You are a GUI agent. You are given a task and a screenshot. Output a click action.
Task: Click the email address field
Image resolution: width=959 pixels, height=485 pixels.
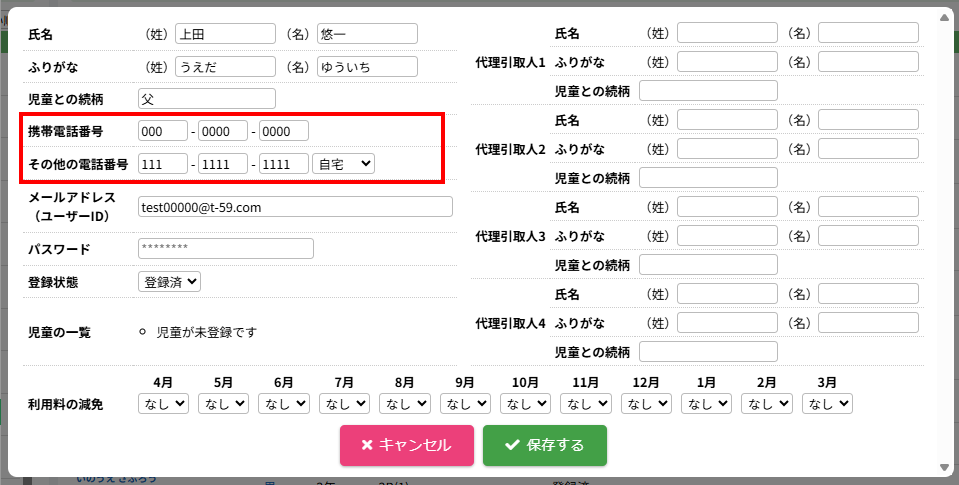coord(295,207)
